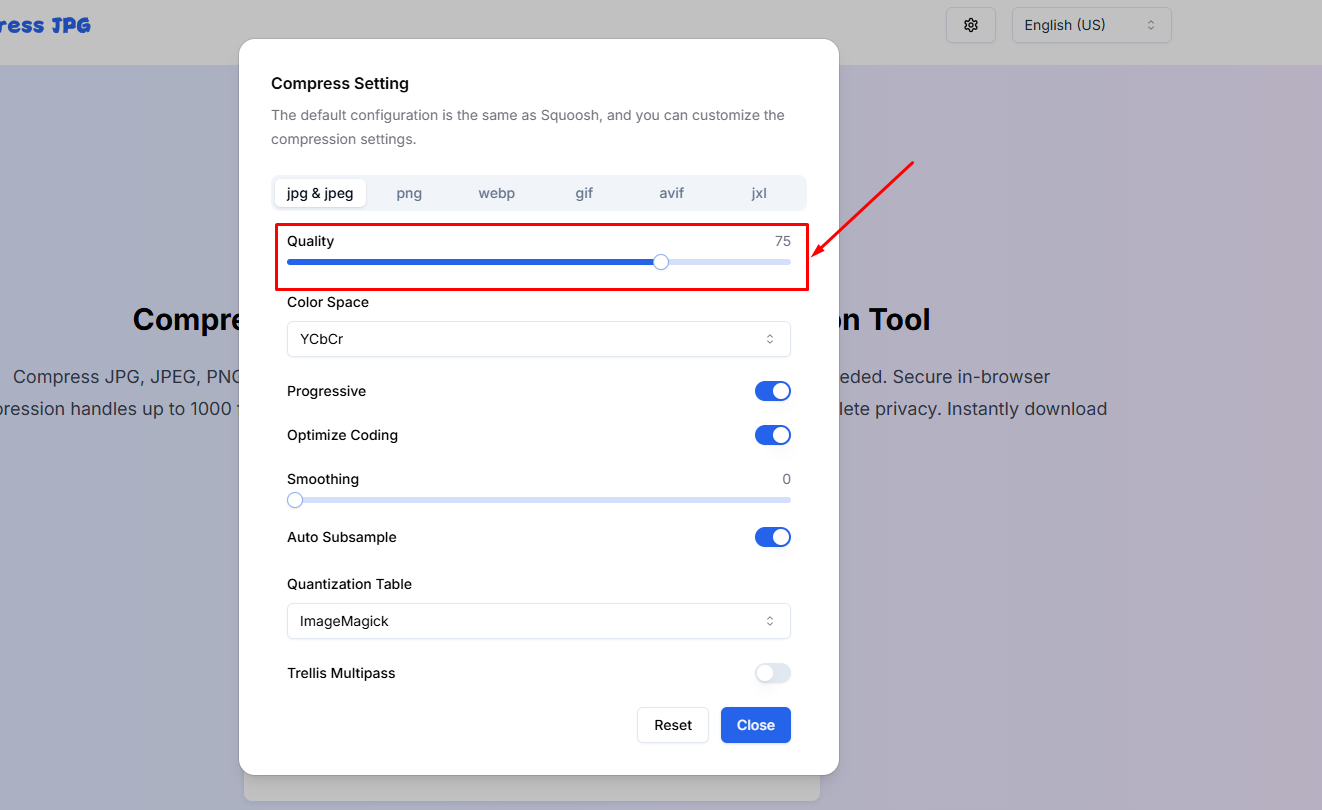Expand the Quantization Table ImageMagick dropdown

click(x=538, y=621)
